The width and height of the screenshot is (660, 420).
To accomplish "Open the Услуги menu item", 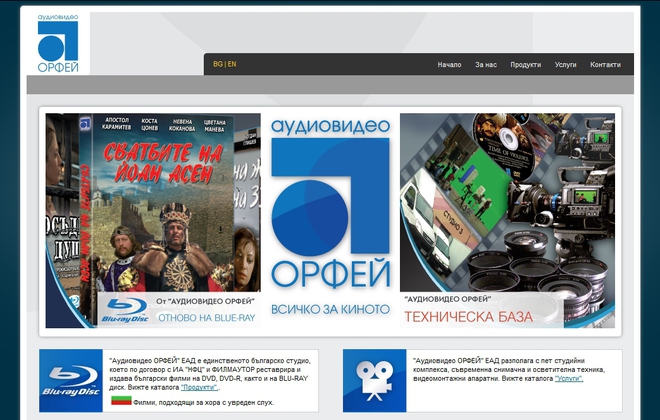I will pos(565,65).
